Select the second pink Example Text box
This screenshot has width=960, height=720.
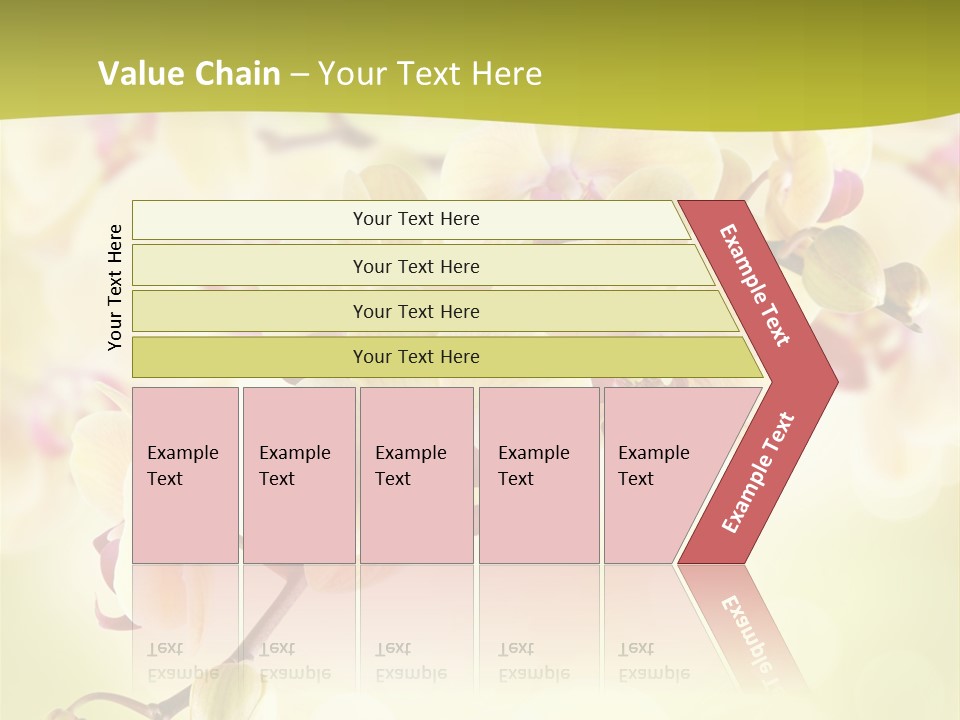pyautogui.click(x=298, y=474)
